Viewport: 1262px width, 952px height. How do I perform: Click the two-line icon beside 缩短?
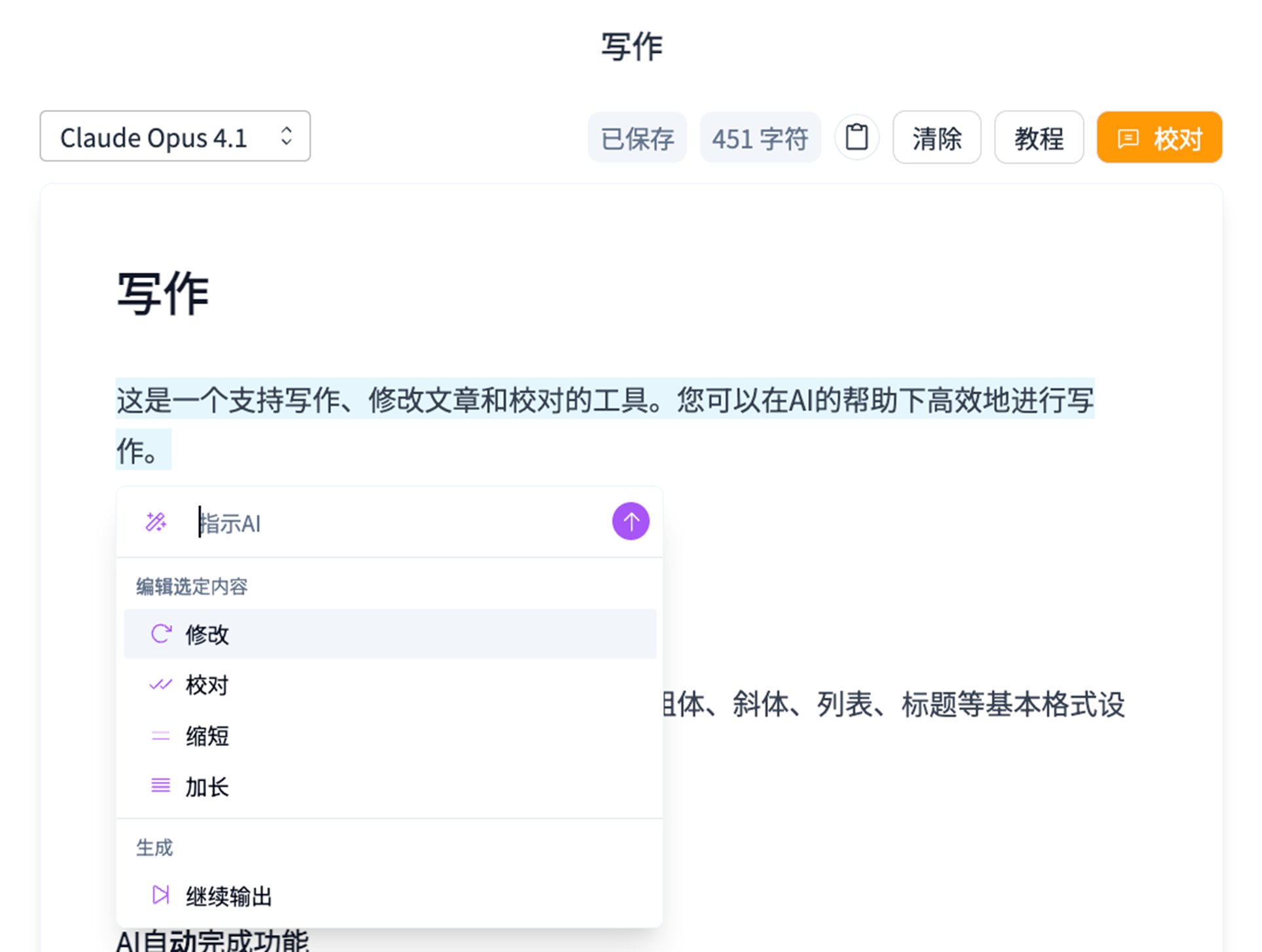pos(160,736)
